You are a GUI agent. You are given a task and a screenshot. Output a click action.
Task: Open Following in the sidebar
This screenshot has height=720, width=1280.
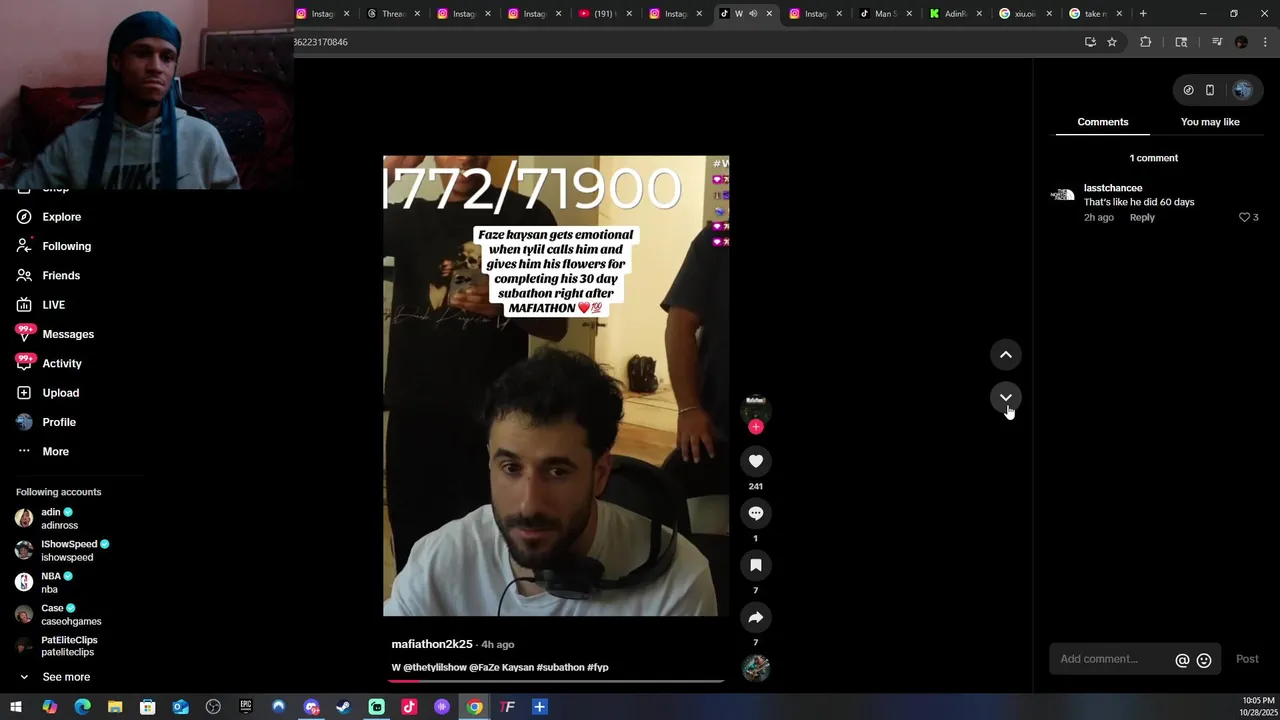tap(66, 246)
